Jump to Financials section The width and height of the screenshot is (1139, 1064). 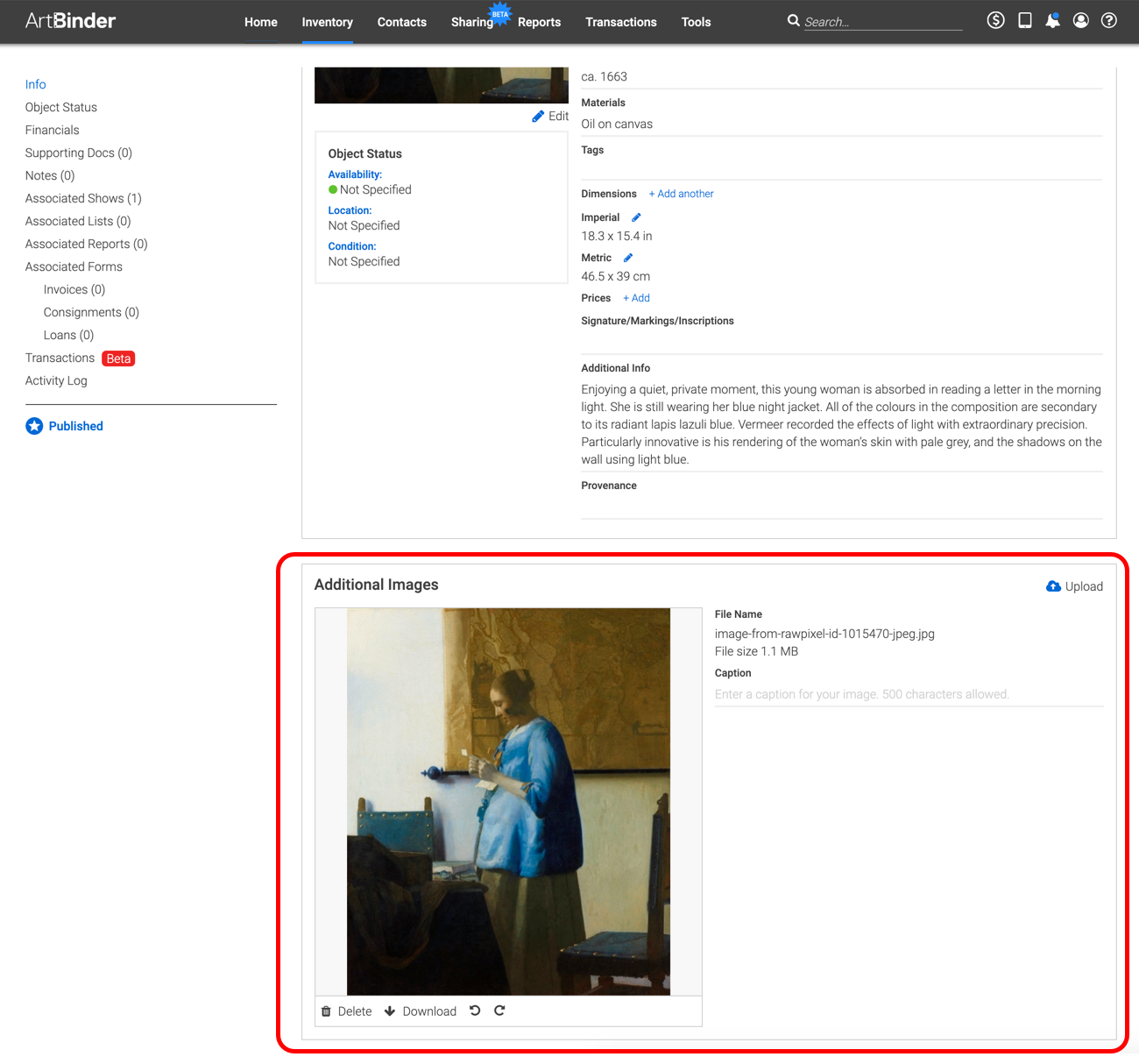(x=53, y=130)
